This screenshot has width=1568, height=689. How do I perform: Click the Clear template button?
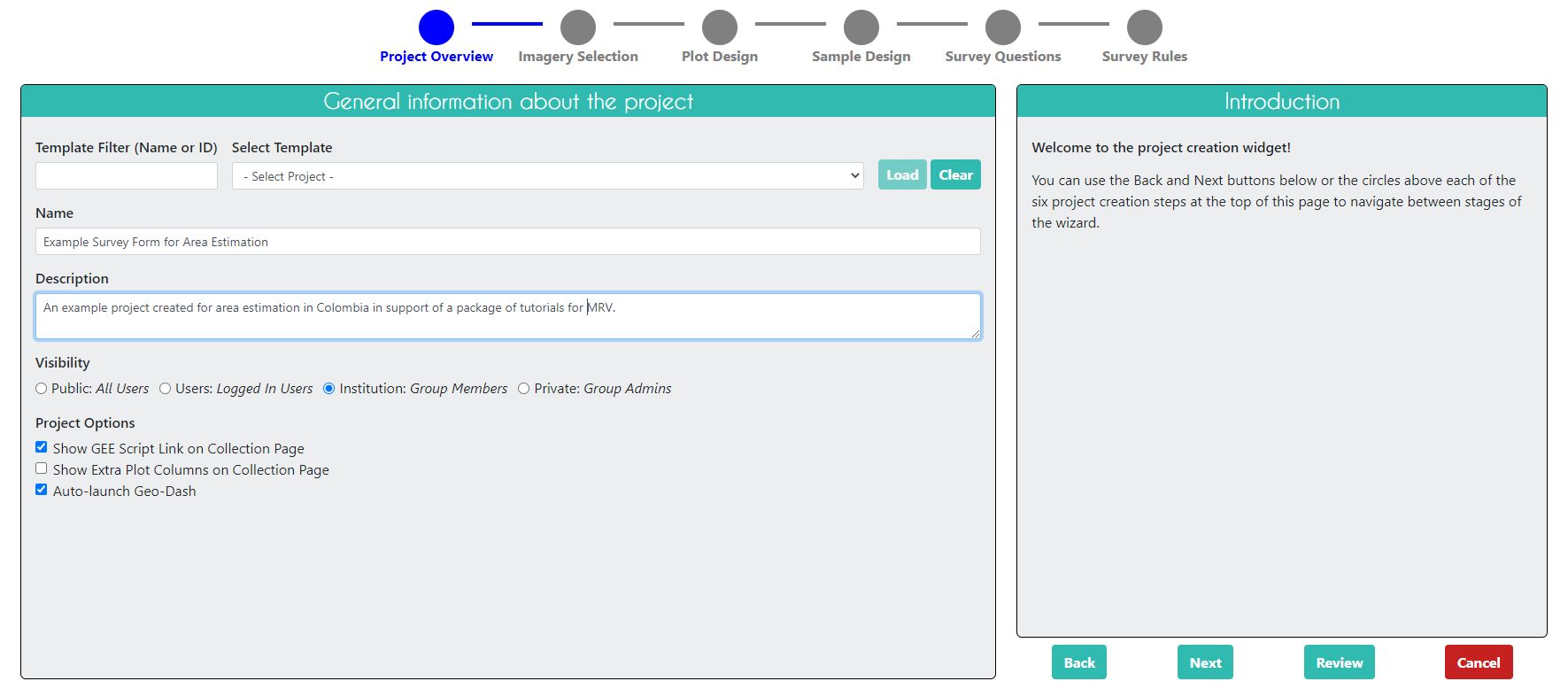tap(955, 175)
